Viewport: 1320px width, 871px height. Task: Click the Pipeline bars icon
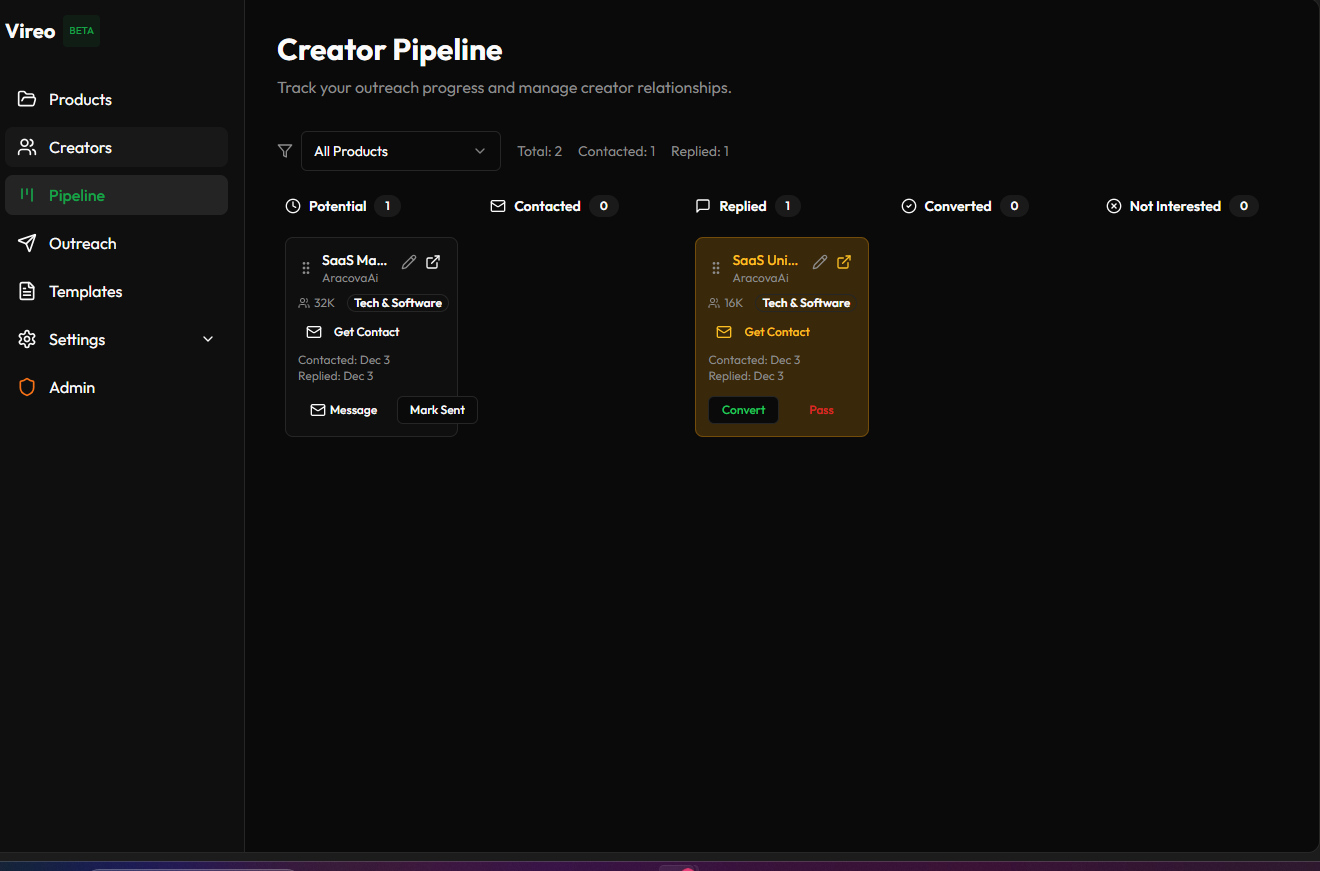coord(27,195)
